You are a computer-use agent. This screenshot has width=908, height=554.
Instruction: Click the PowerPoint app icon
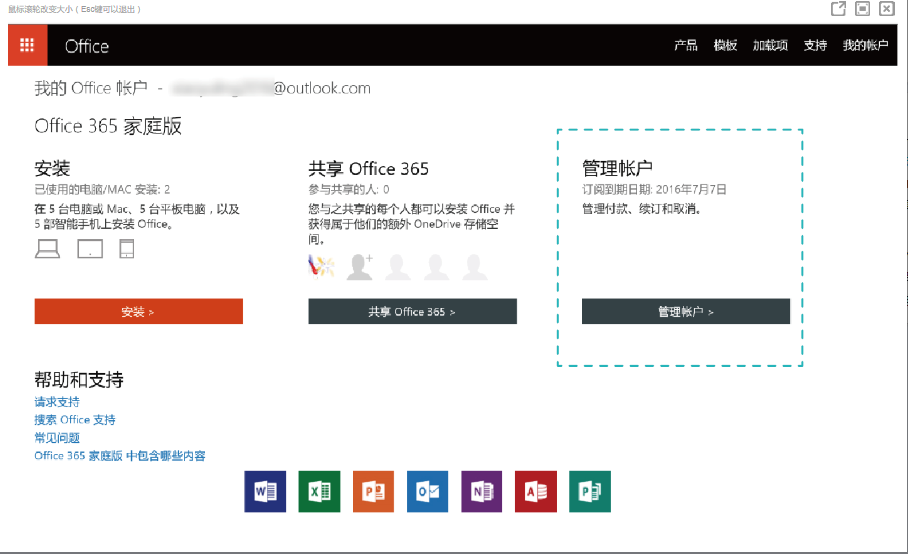373,491
